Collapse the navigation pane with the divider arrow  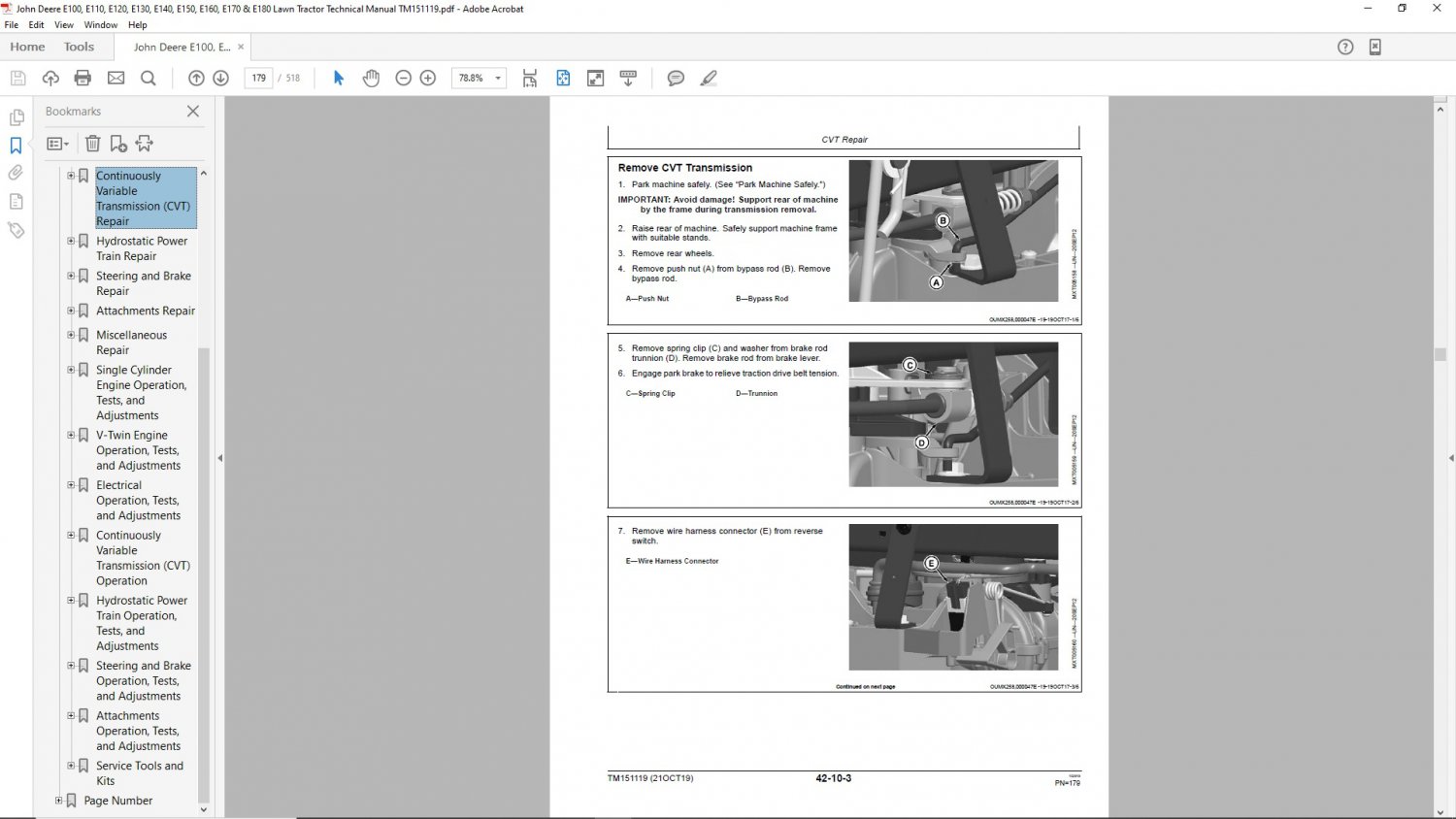[219, 458]
